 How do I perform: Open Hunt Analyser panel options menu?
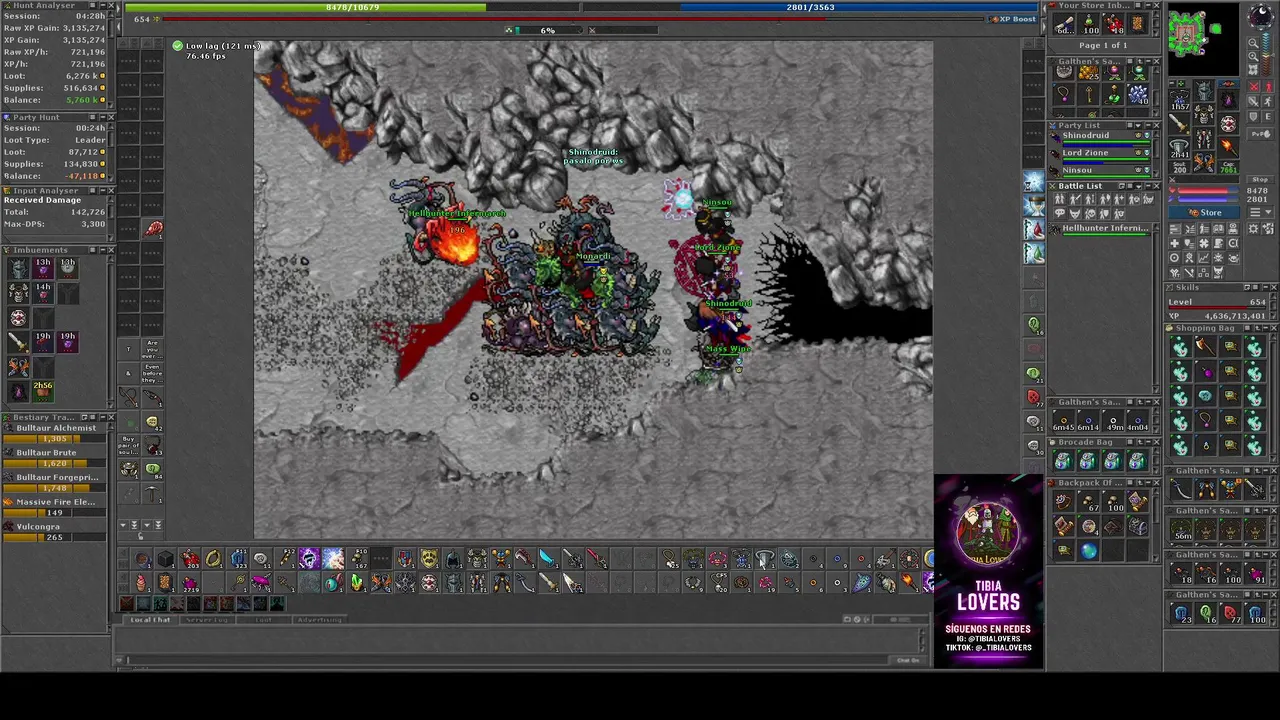click(x=92, y=5)
